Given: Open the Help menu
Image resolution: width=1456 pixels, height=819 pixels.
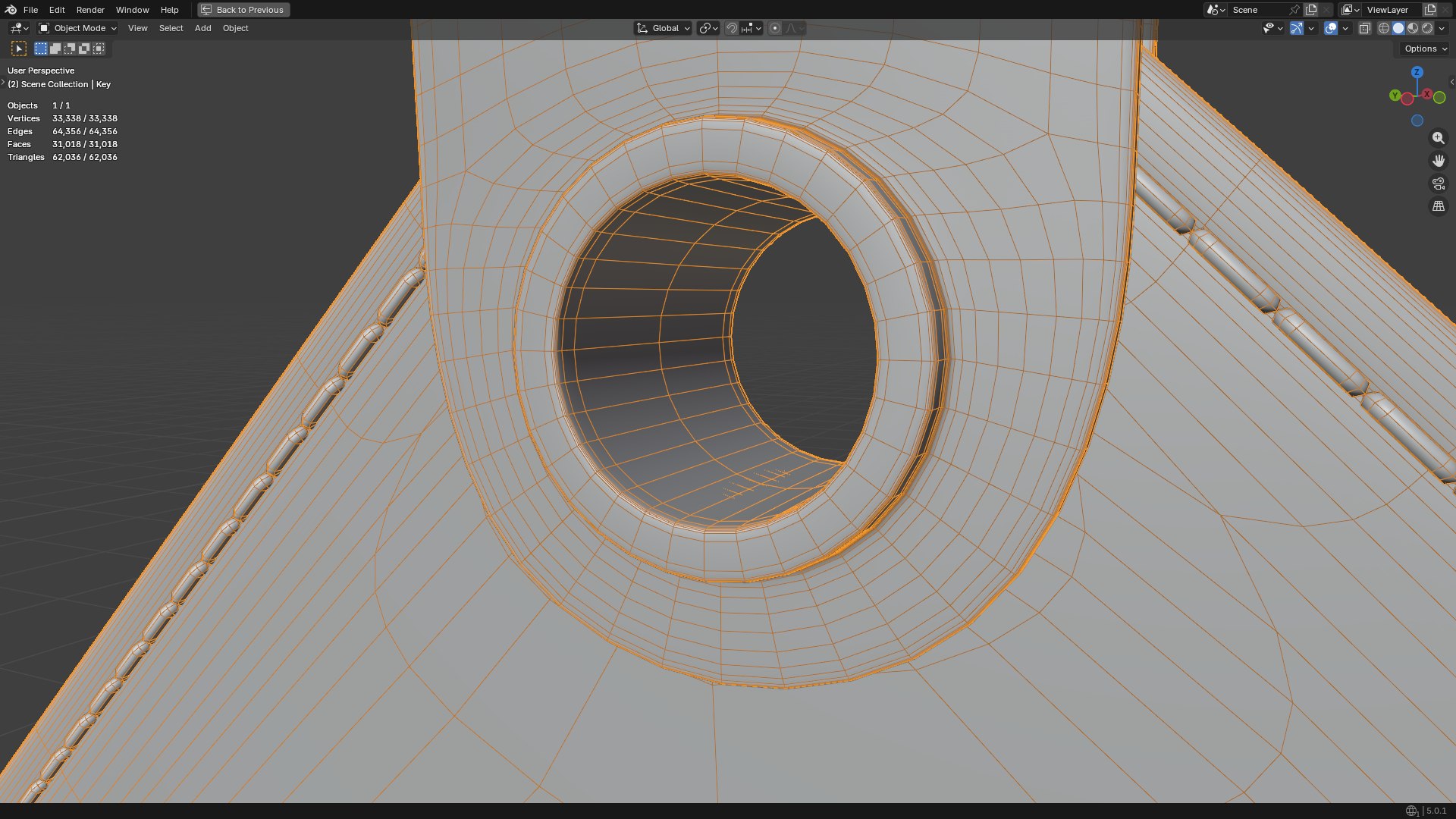Looking at the screenshot, I should point(169,10).
